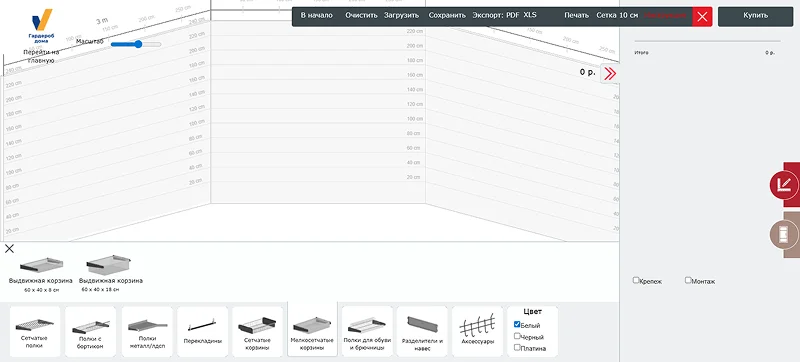Click the 0 р. price label beside chevron
Viewport: 800px width, 362px height.
(587, 72)
